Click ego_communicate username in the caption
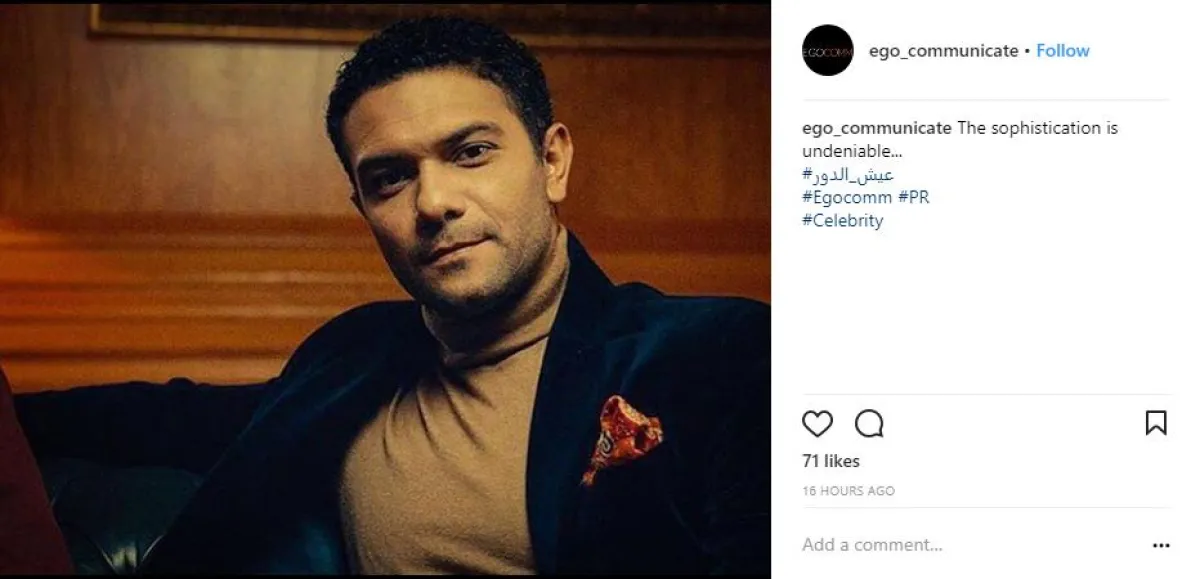 coord(876,128)
